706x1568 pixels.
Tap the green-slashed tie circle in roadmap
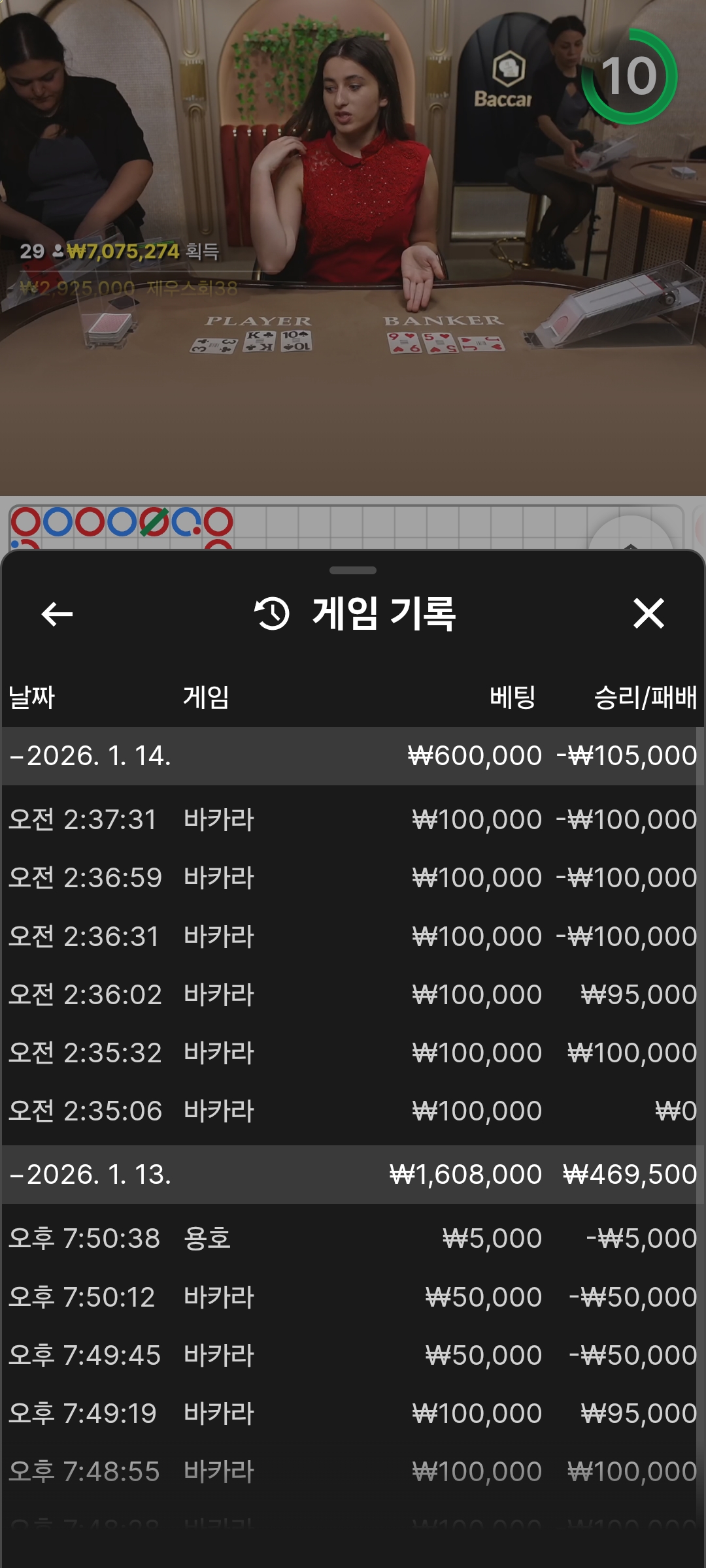coord(155,522)
